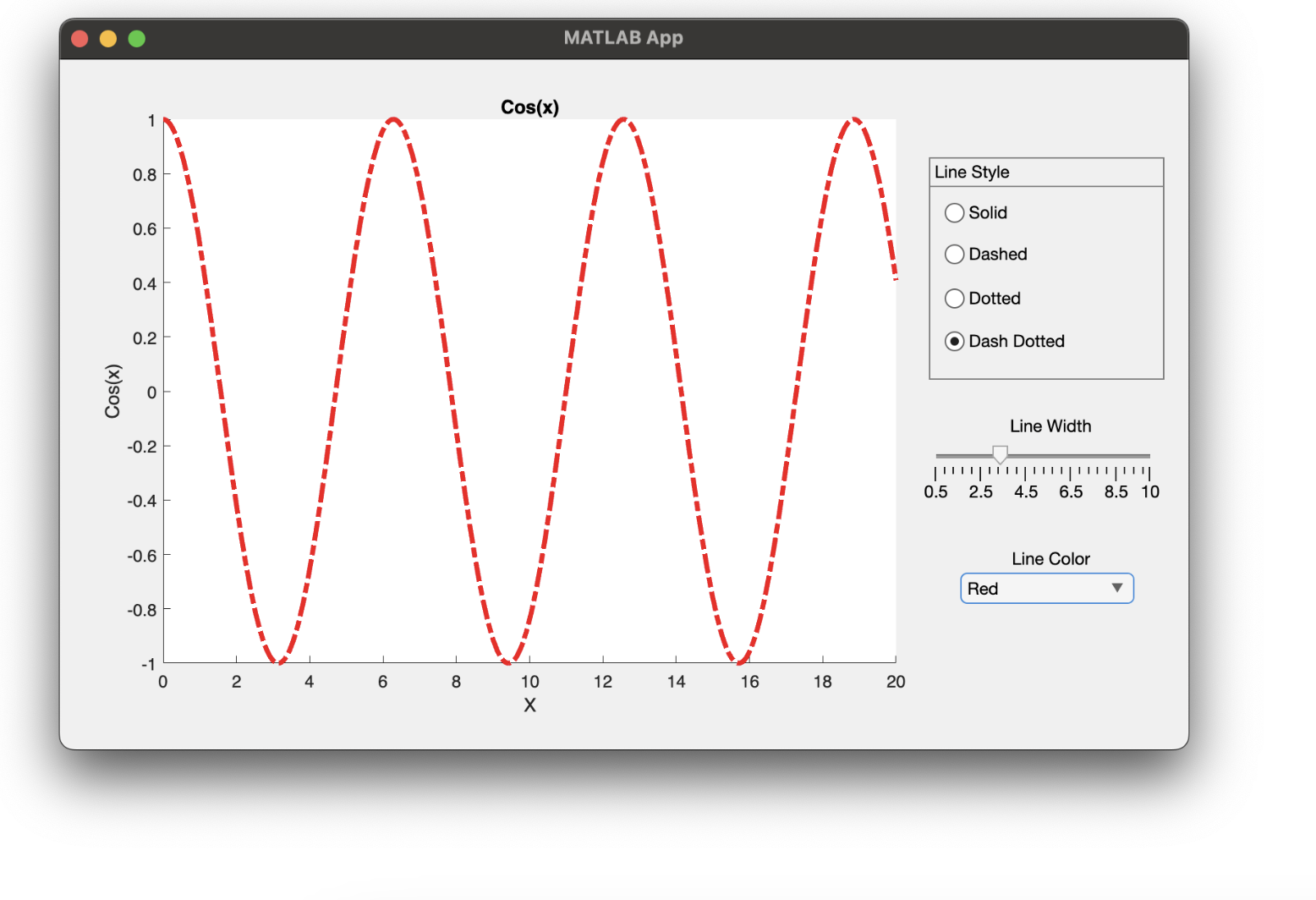Click the X axis label
Image resolution: width=1316 pixels, height=900 pixels.
pos(529,705)
